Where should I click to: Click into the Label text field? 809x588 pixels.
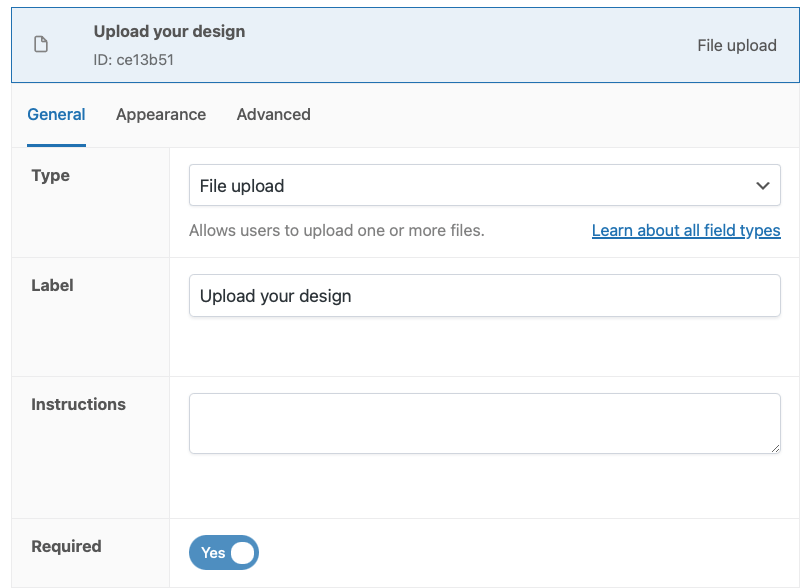tap(484, 296)
